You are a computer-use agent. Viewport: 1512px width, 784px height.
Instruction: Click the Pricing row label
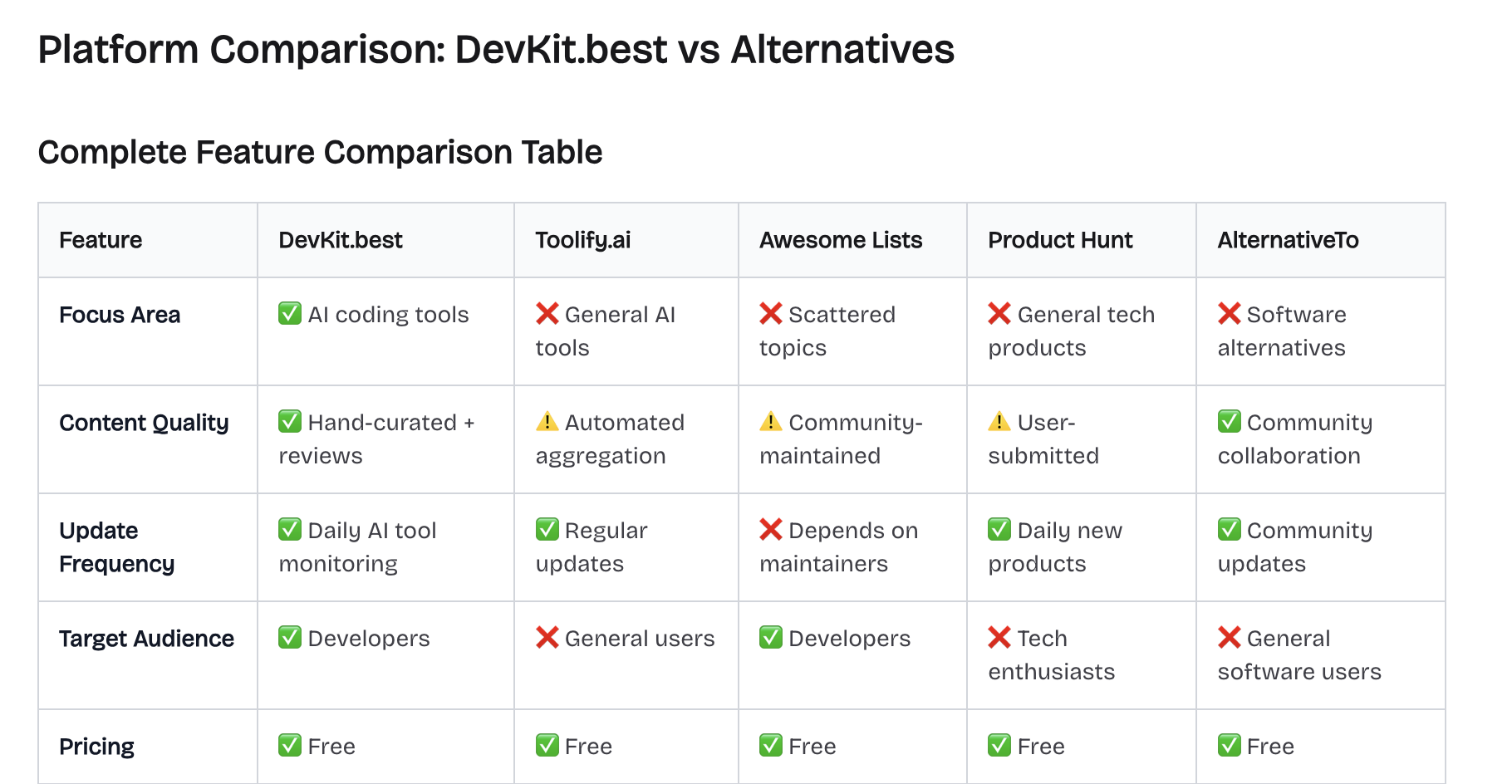click(96, 747)
